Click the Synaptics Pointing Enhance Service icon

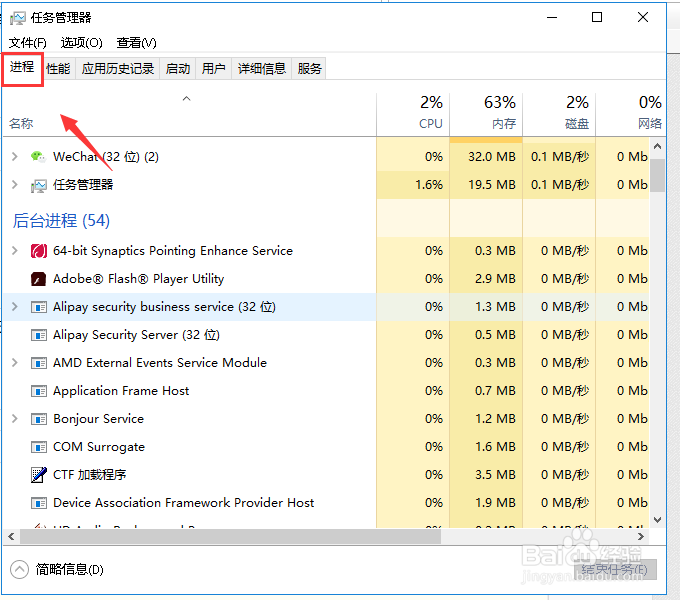click(39, 251)
